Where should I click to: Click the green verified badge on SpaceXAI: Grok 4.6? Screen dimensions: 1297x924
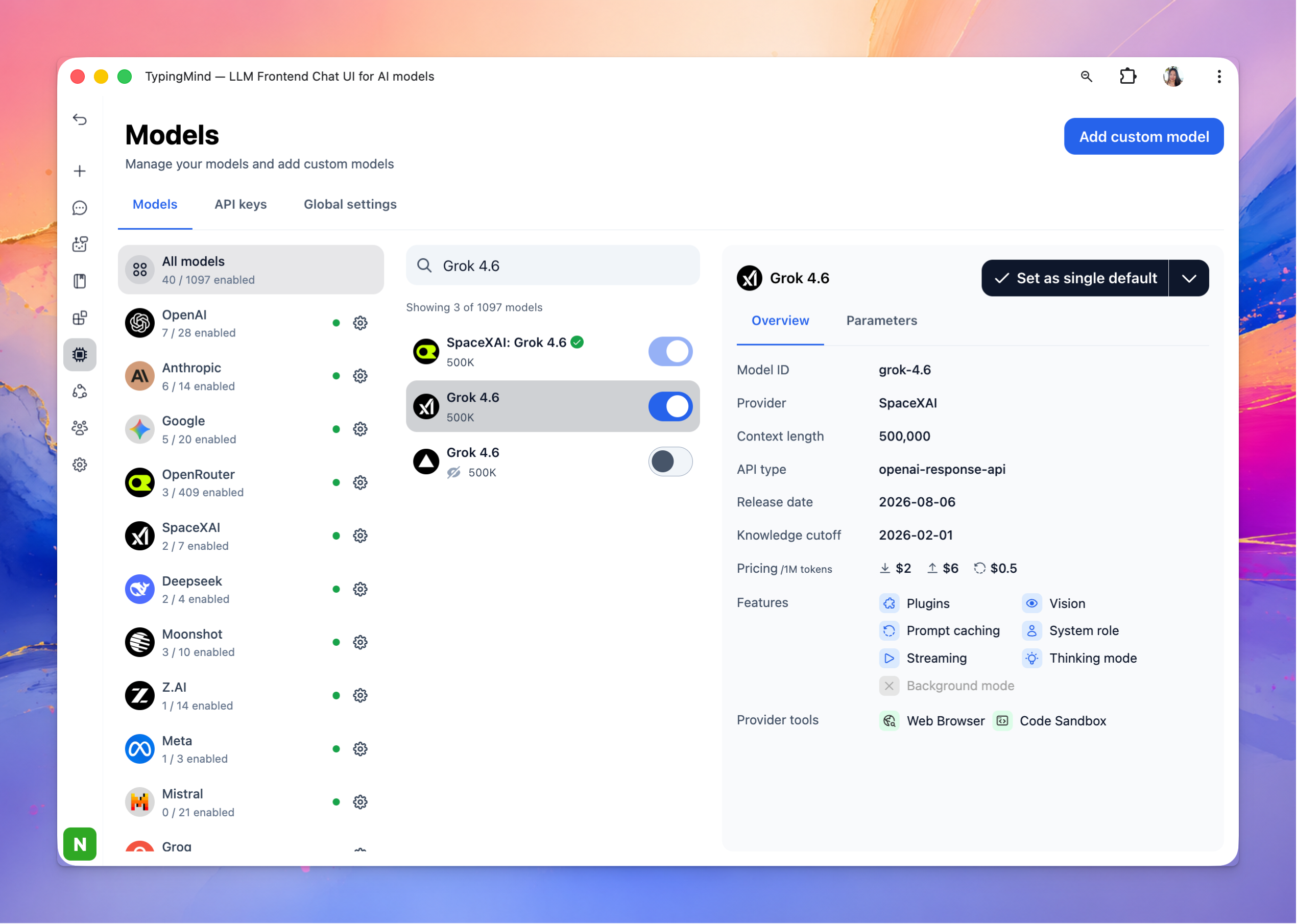[x=577, y=342]
